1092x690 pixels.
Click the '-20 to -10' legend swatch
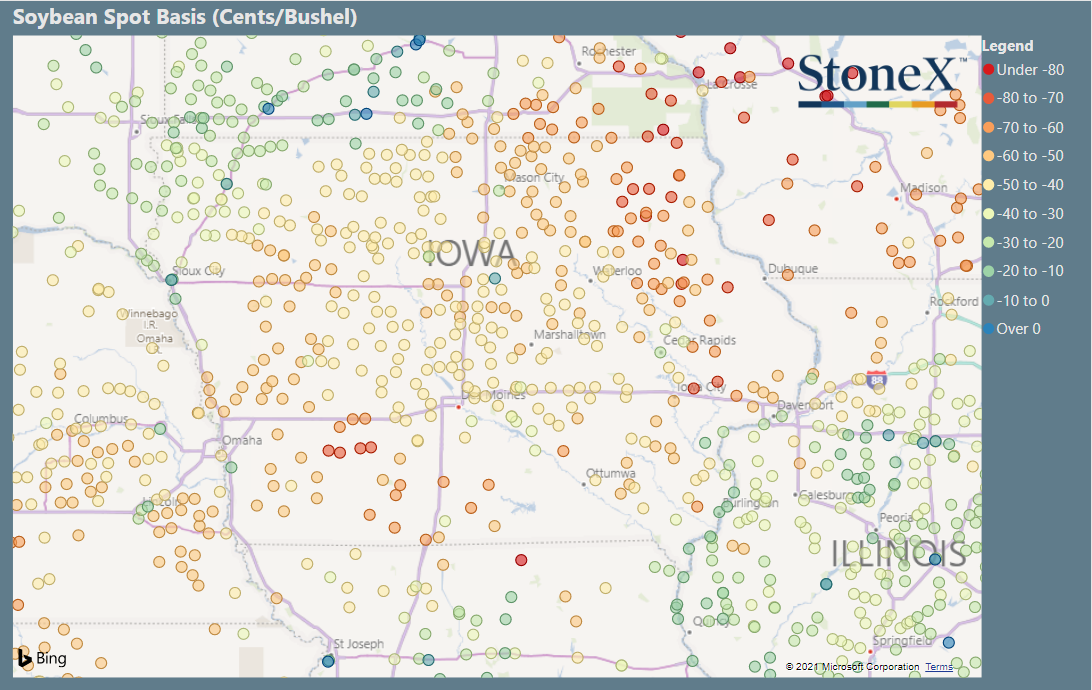tap(988, 271)
